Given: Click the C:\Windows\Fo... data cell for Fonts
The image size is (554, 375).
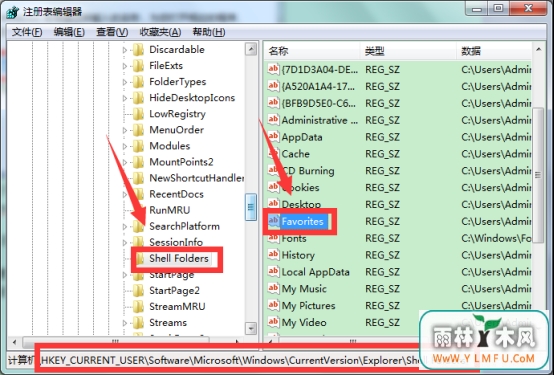Looking at the screenshot, I should (496, 238).
